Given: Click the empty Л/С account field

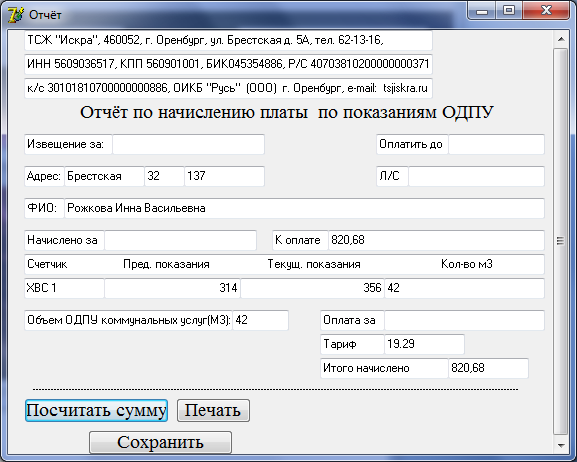Looking at the screenshot, I should [477, 176].
